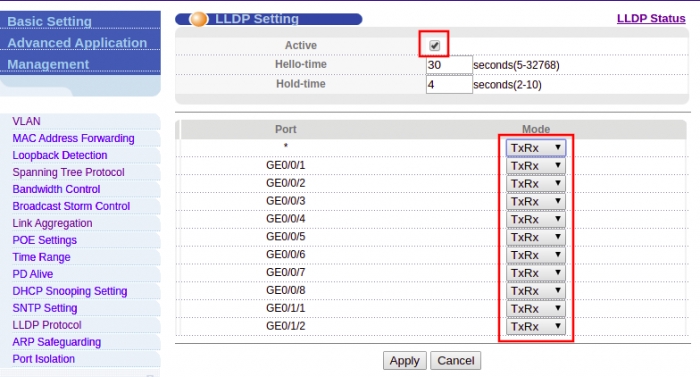Click the Mode column header

pyautogui.click(x=536, y=129)
